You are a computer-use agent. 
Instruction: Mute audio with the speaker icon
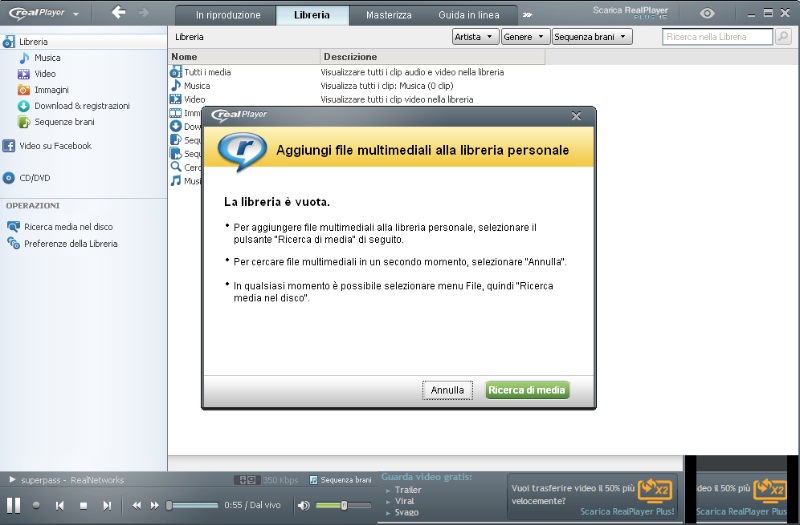pos(303,506)
